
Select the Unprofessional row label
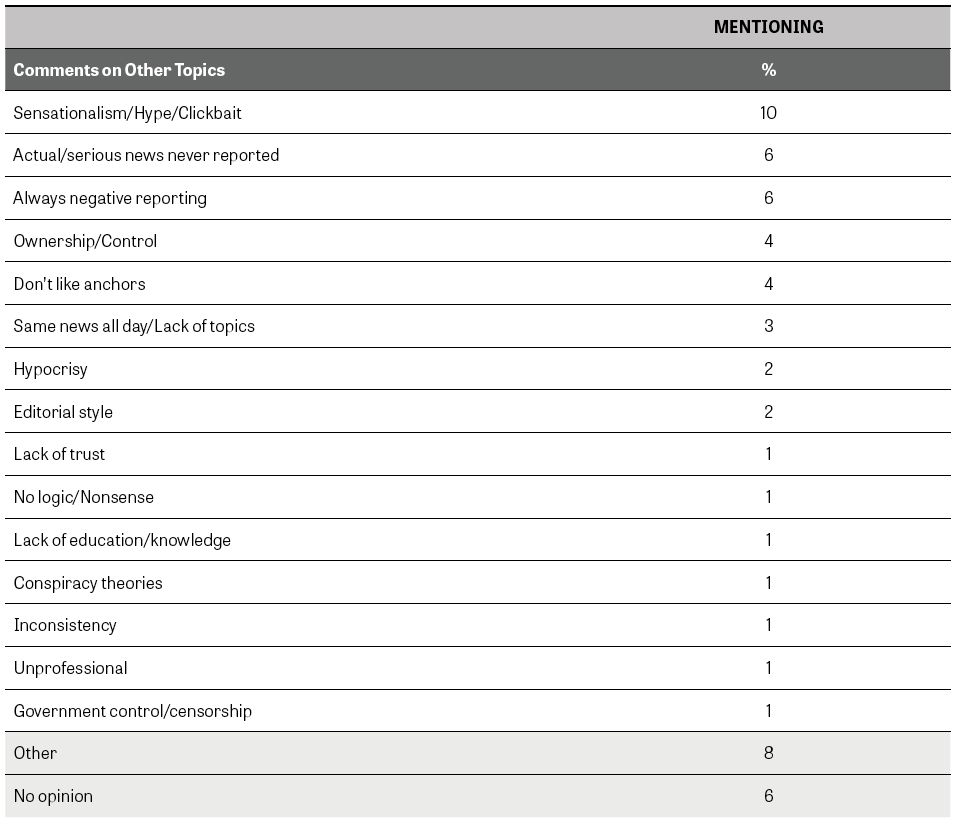click(70, 668)
